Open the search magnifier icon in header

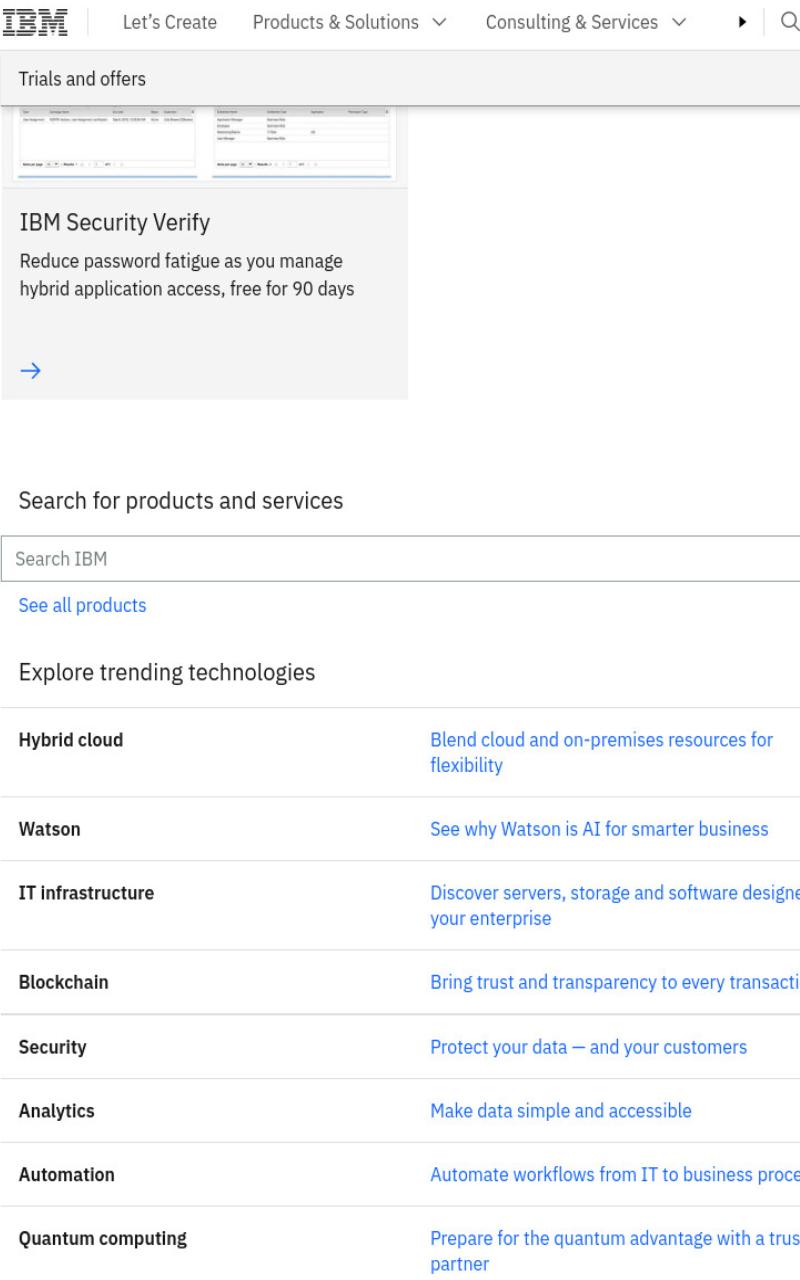[788, 23]
